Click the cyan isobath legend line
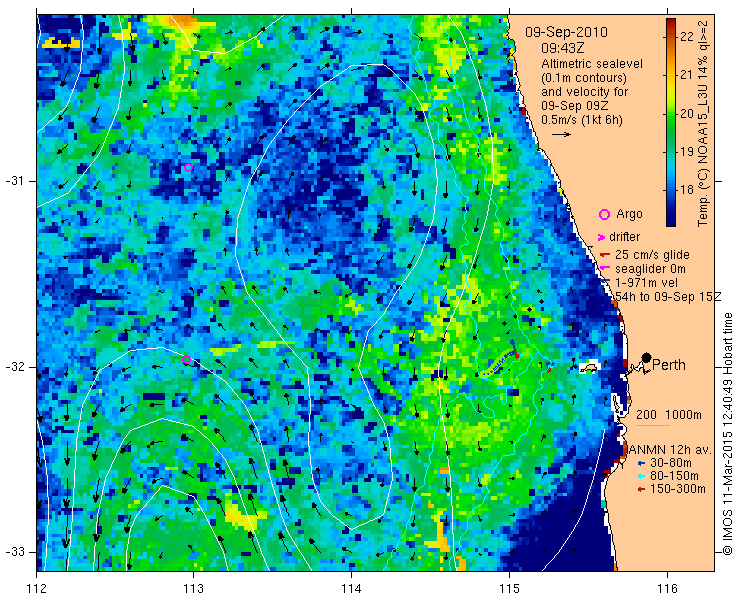 (x=653, y=425)
